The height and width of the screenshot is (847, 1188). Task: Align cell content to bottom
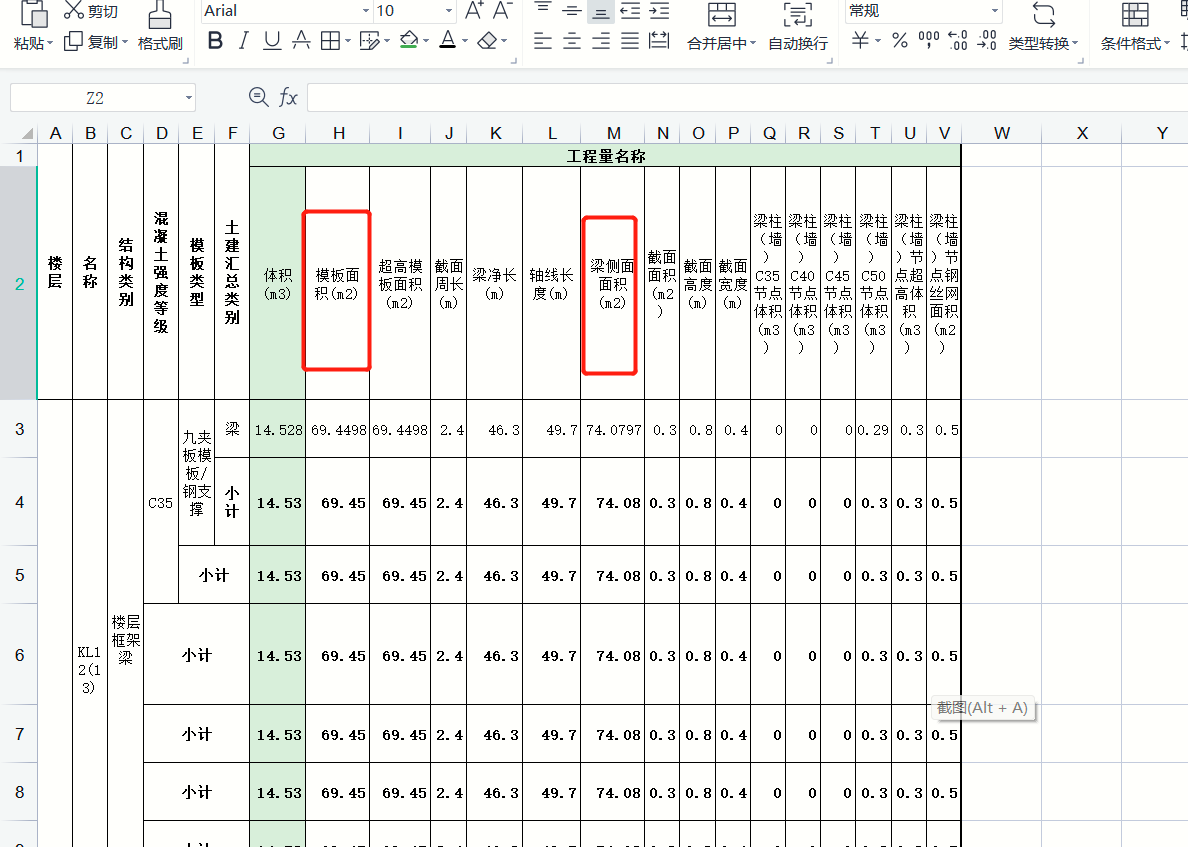click(x=601, y=11)
